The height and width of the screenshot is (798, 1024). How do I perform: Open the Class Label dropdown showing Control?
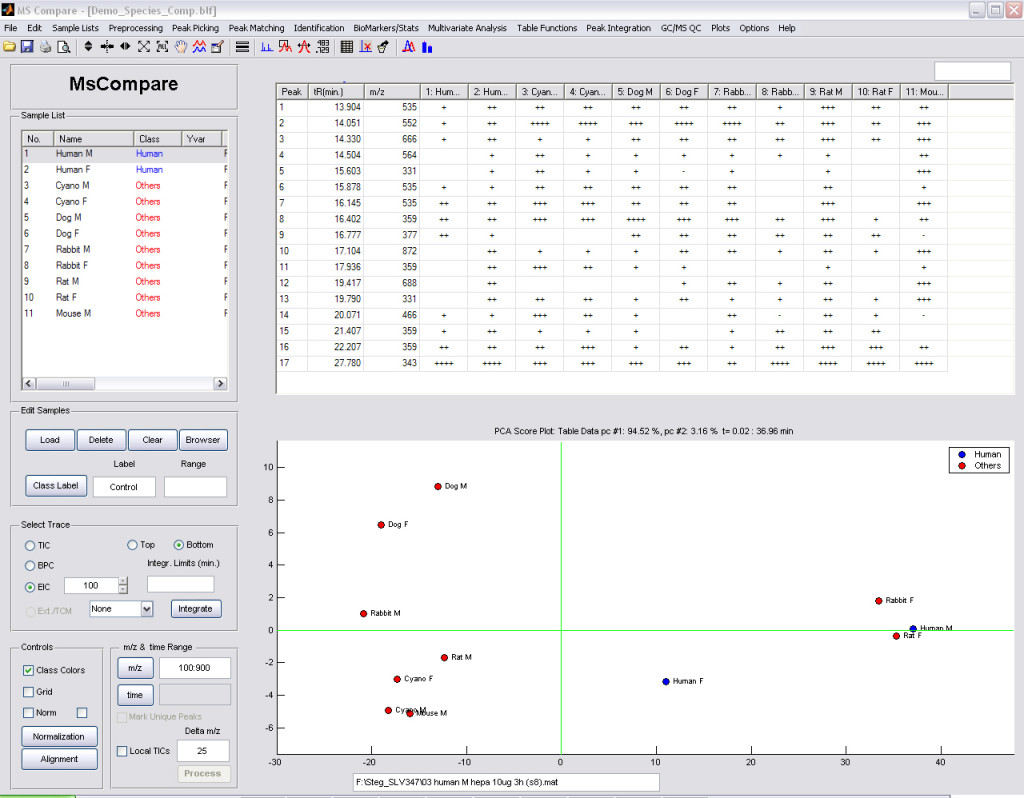[124, 486]
